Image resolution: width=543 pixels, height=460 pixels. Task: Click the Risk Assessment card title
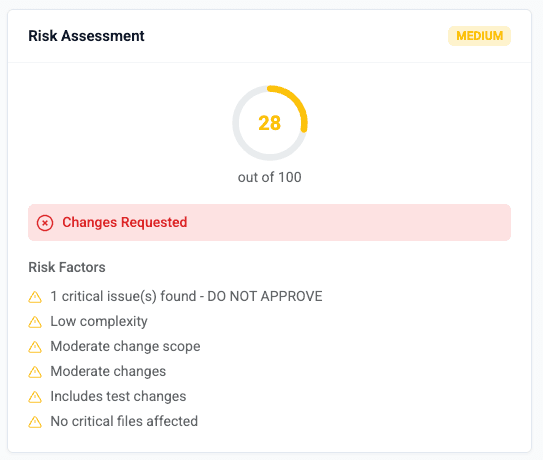[86, 36]
